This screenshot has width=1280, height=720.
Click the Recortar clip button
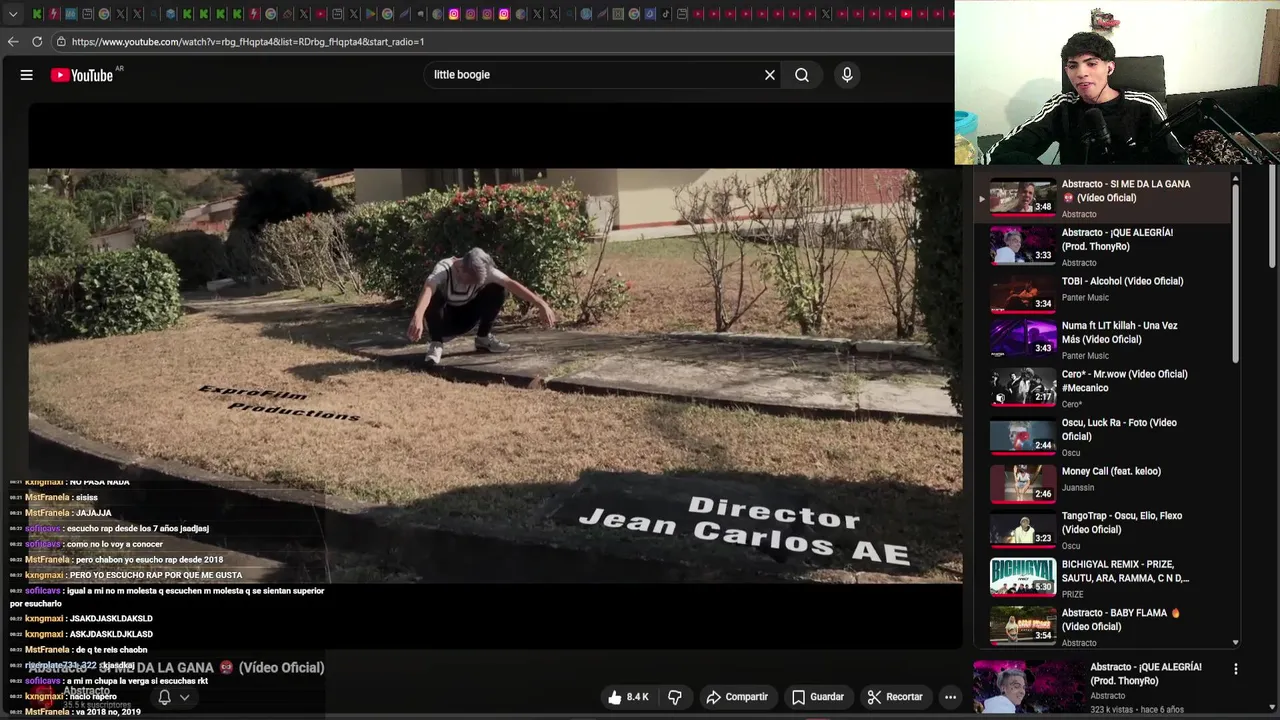[x=895, y=697]
